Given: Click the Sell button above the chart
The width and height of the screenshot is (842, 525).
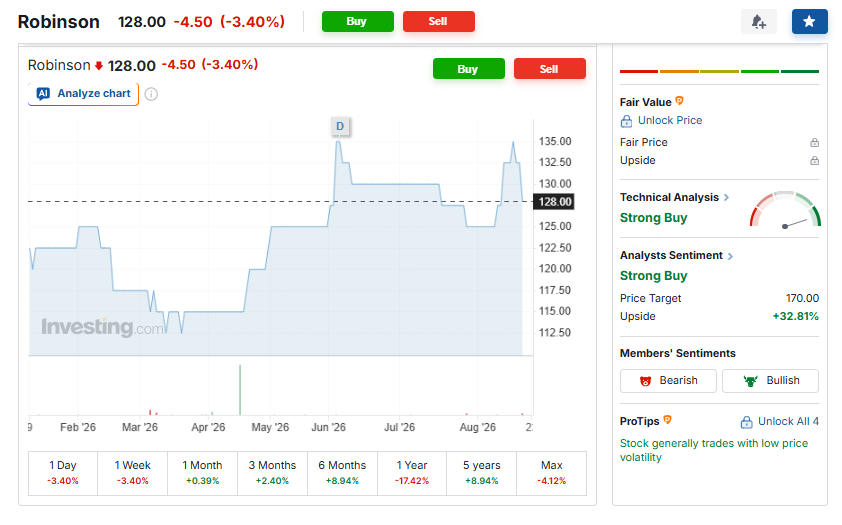Looking at the screenshot, I should click(550, 69).
